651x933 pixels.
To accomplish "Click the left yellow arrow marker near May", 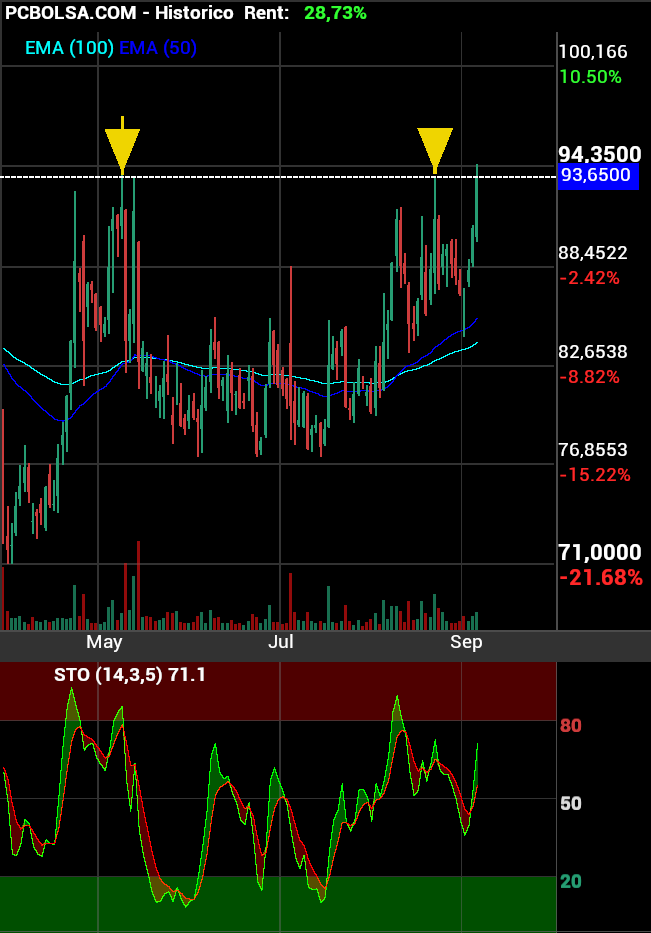I will [122, 149].
